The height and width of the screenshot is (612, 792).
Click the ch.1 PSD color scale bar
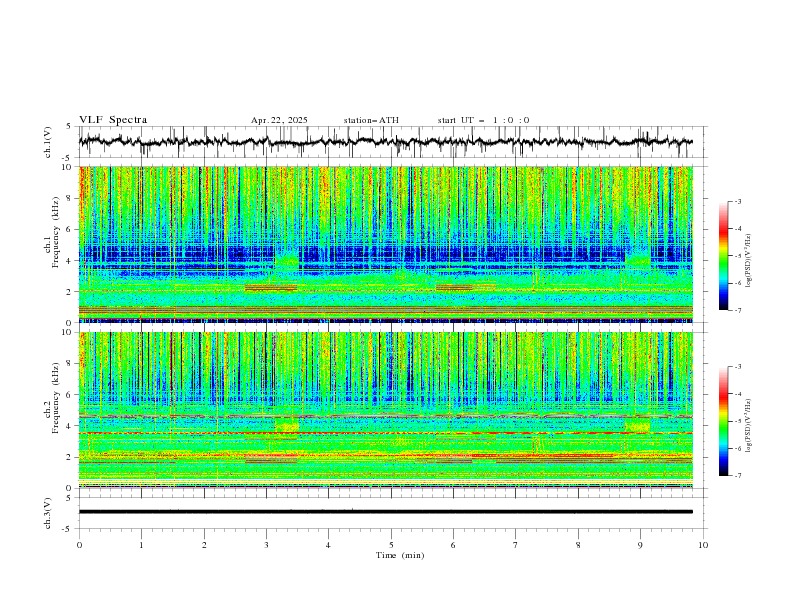723,256
